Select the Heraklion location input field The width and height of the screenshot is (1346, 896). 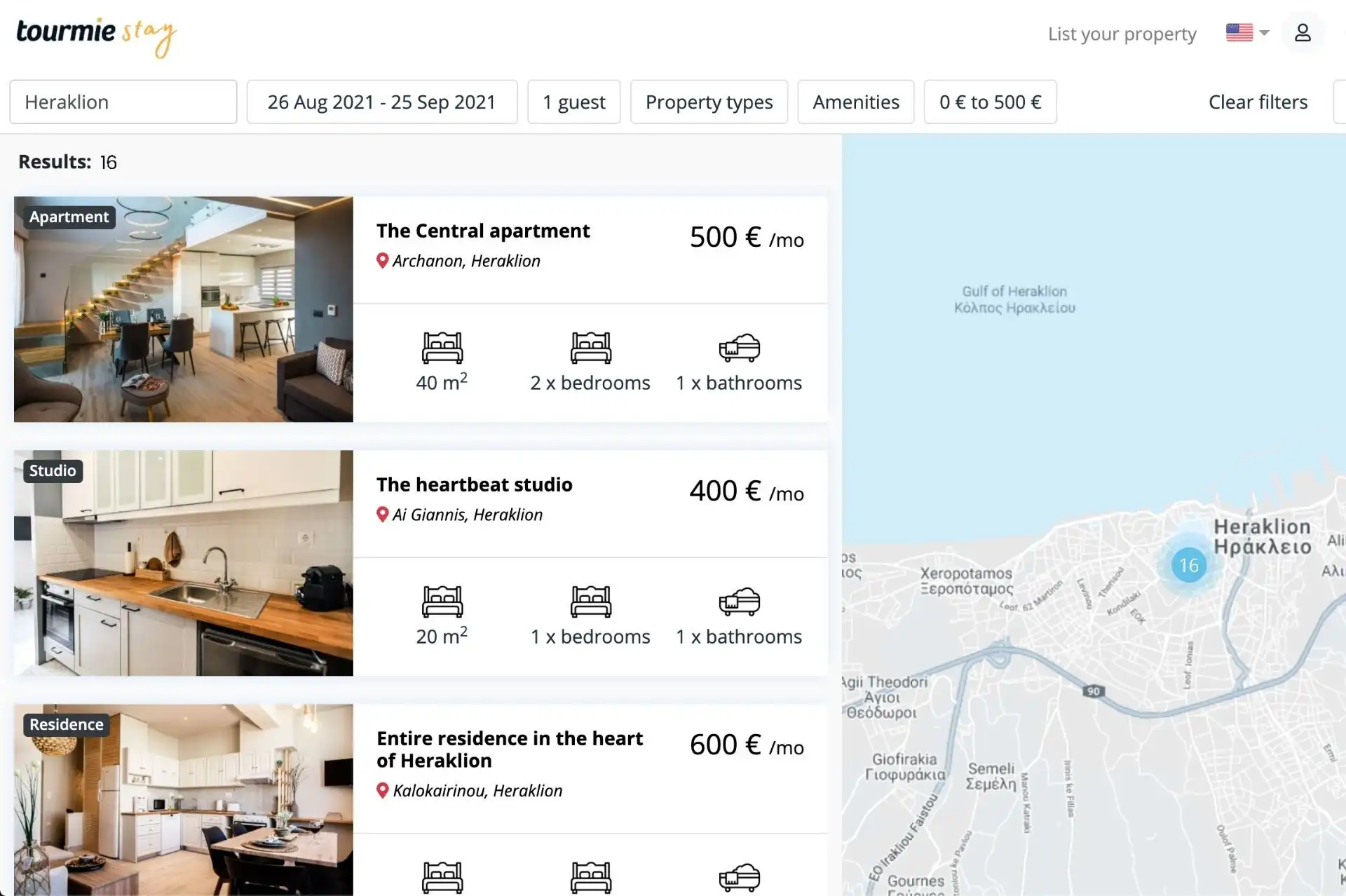tap(123, 100)
